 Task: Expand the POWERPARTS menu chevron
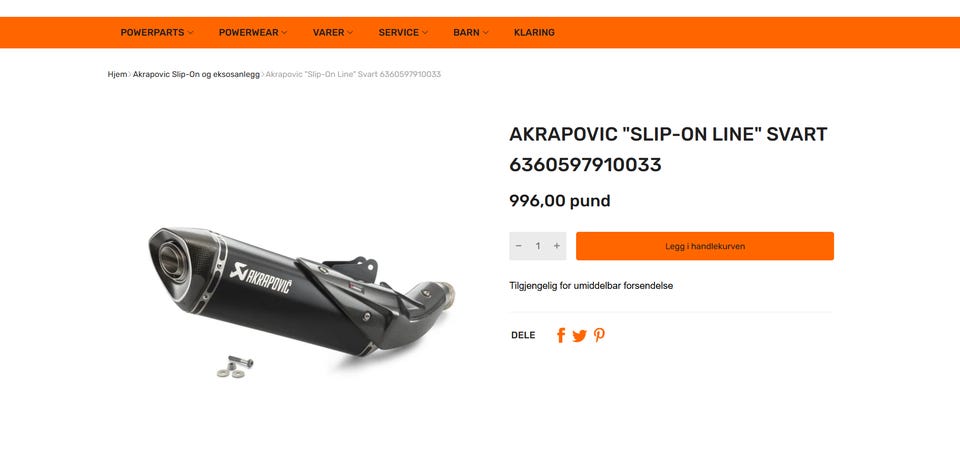pyautogui.click(x=190, y=32)
